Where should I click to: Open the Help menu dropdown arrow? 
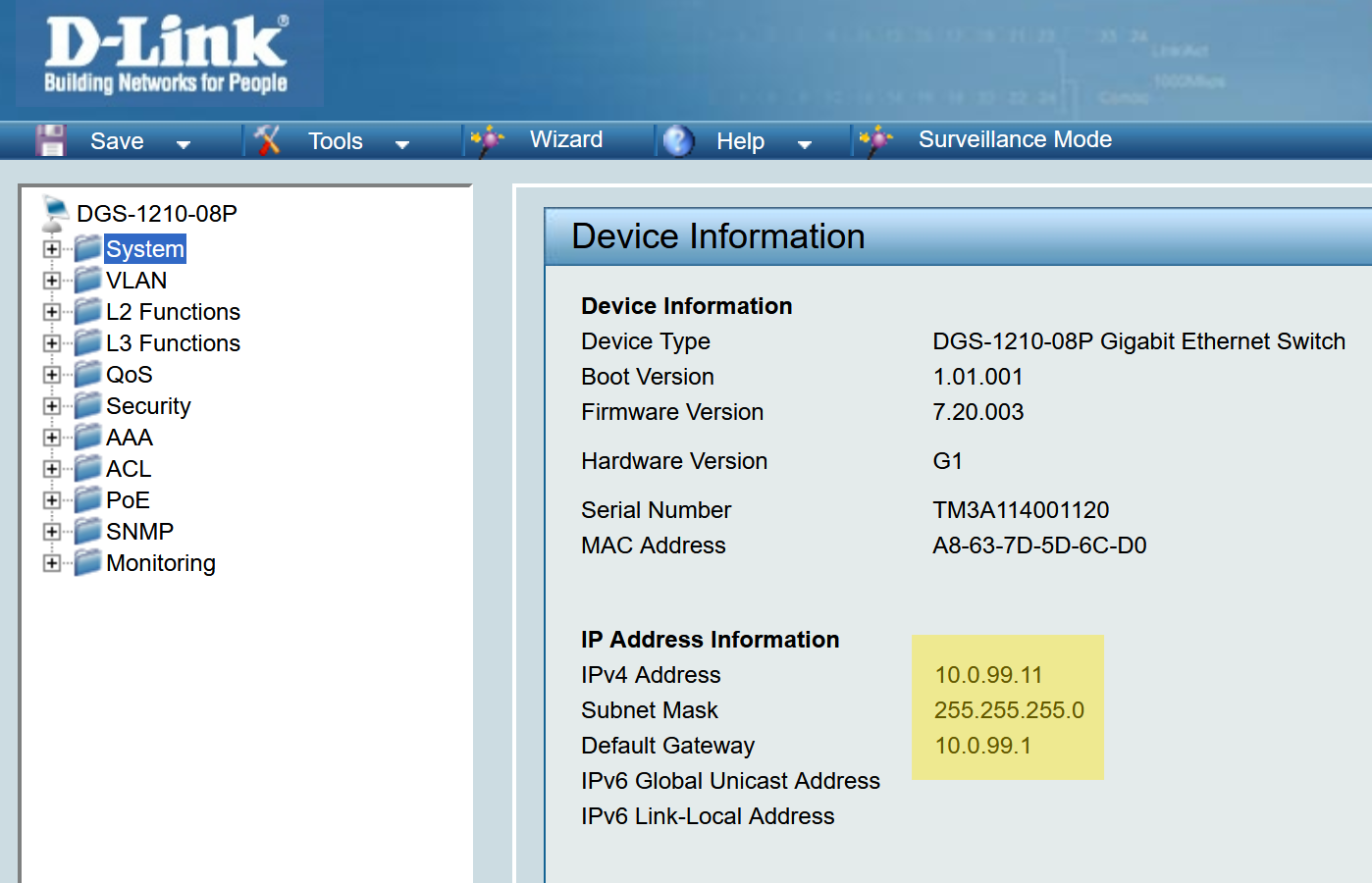(805, 144)
